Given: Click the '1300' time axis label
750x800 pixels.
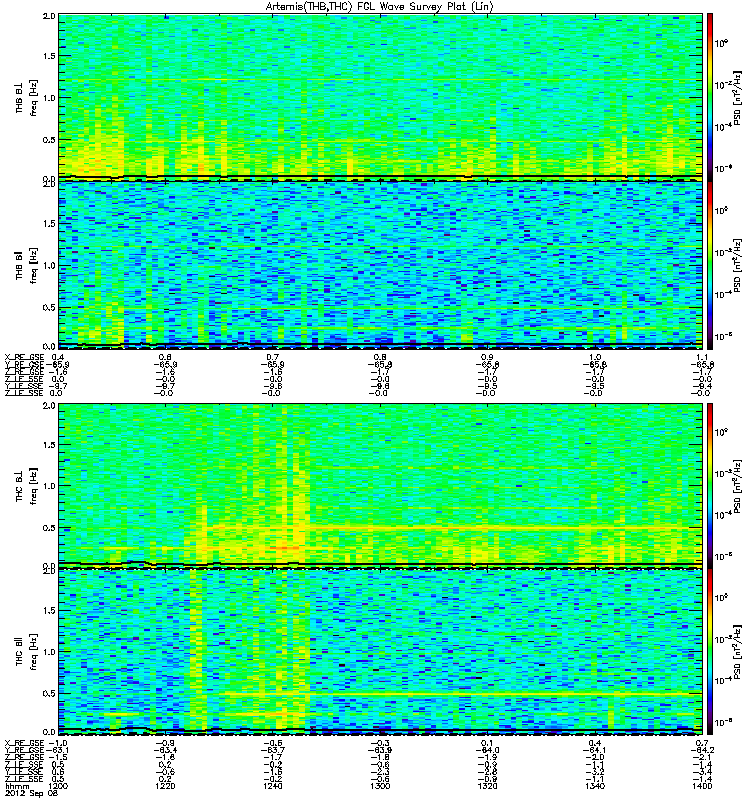Looking at the screenshot, I should pyautogui.click(x=380, y=786).
